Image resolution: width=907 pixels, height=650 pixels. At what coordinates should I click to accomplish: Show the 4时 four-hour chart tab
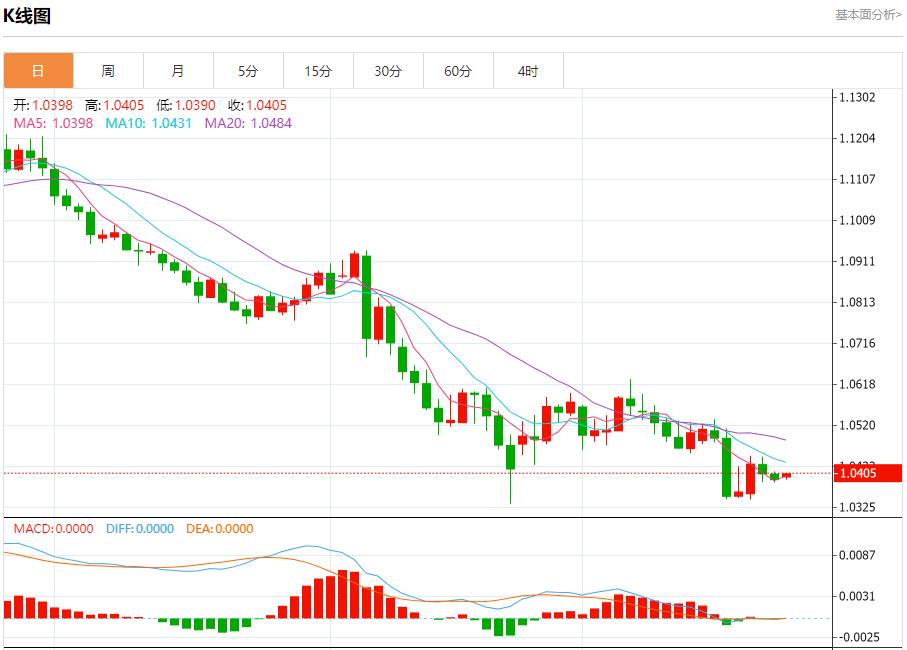pos(528,71)
